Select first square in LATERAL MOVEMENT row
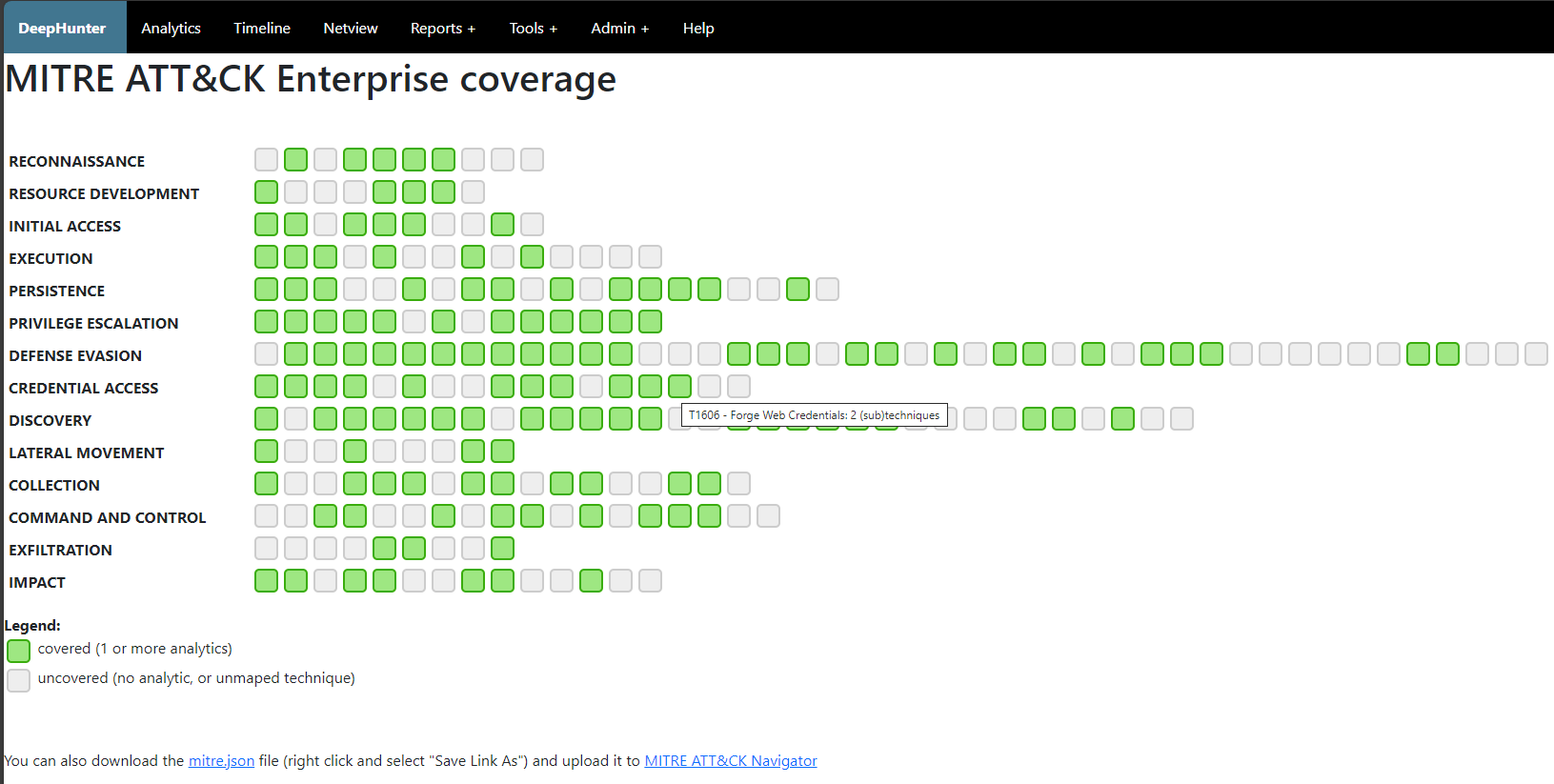 point(267,451)
